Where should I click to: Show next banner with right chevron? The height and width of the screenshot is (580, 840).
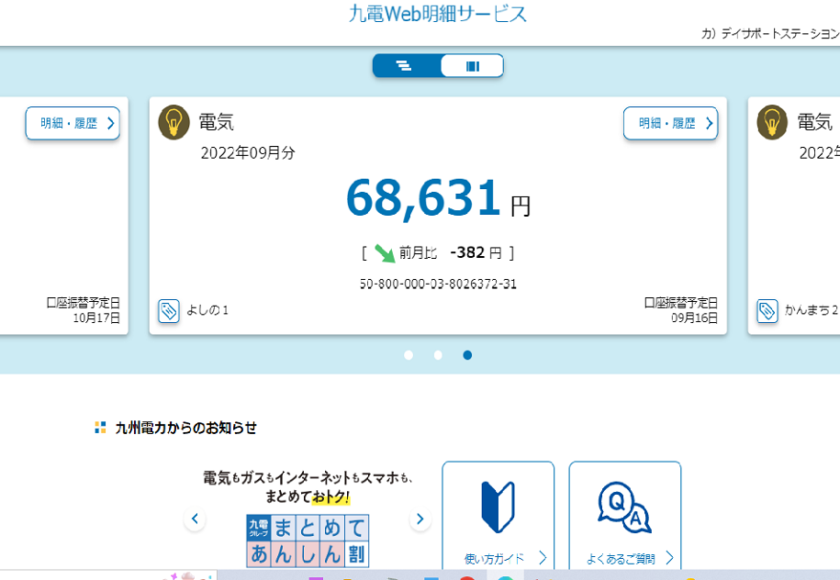[420, 519]
